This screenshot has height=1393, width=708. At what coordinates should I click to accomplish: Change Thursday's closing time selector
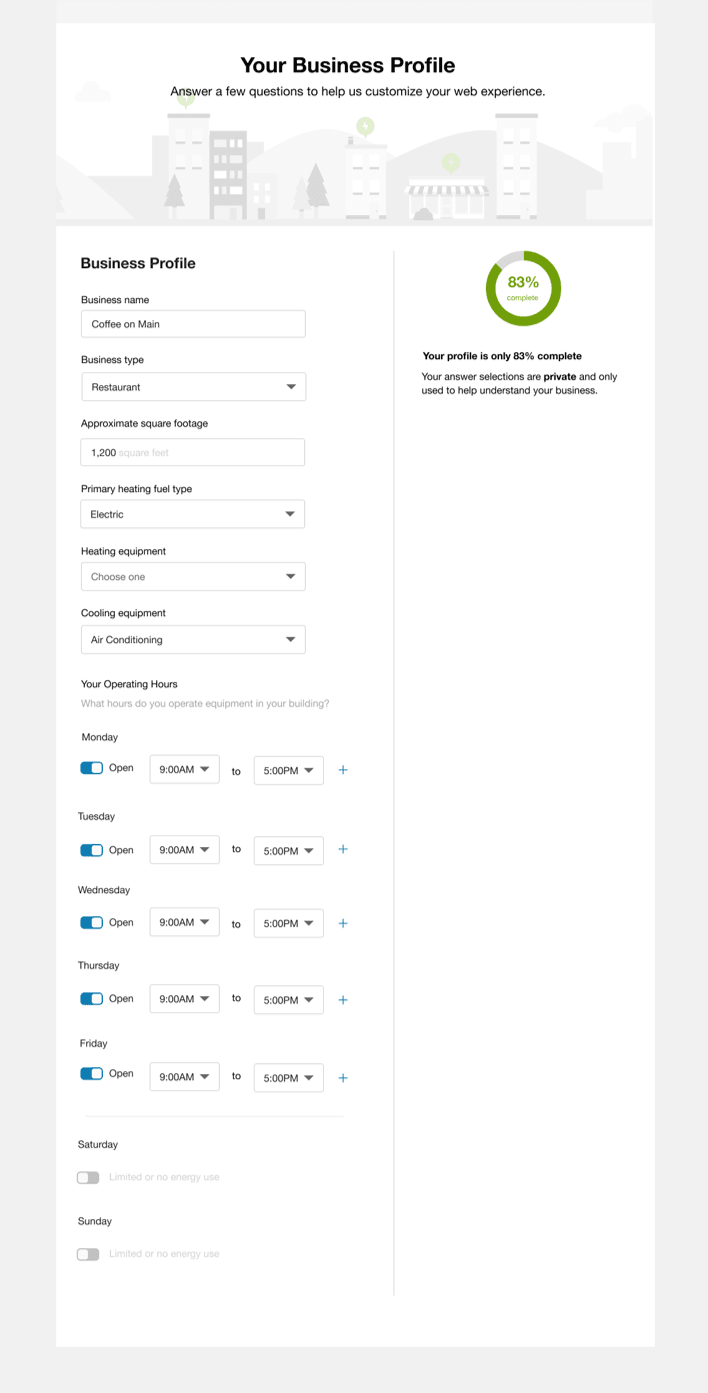point(288,999)
